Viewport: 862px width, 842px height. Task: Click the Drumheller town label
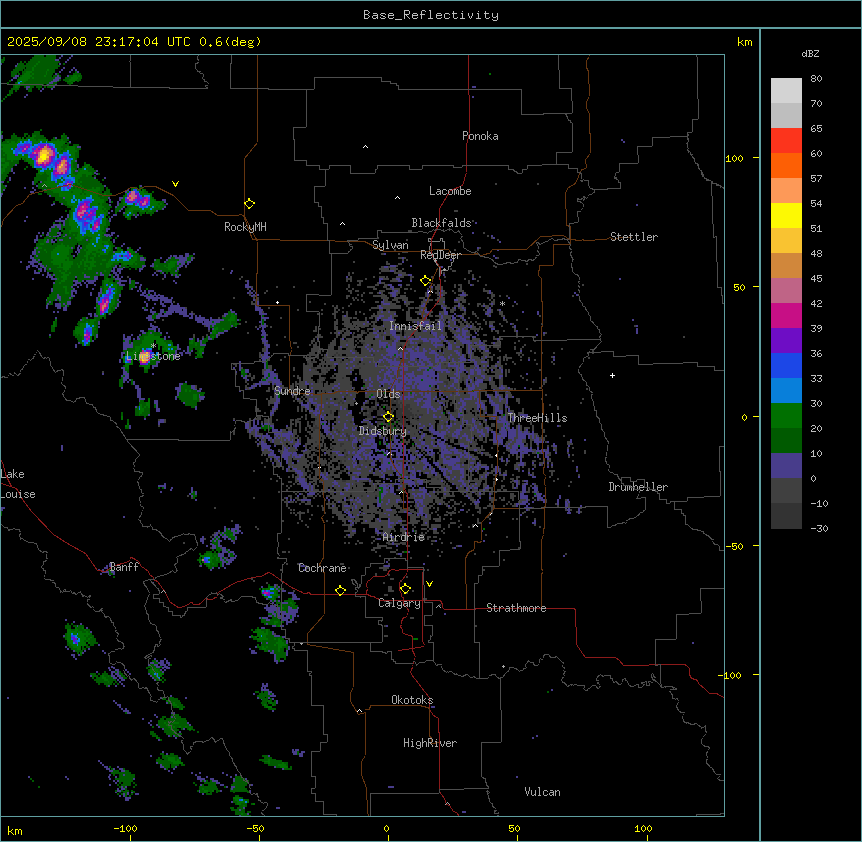(x=638, y=487)
